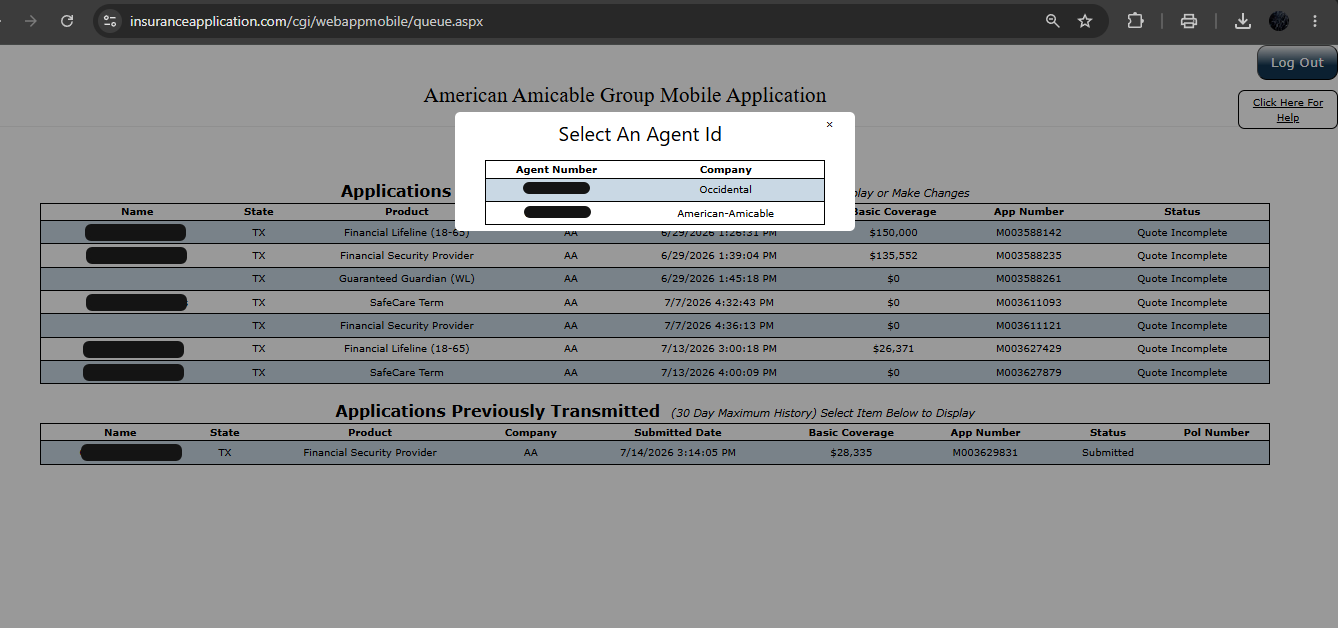Open the browser profile avatar
The image size is (1338, 628).
pos(1279,21)
